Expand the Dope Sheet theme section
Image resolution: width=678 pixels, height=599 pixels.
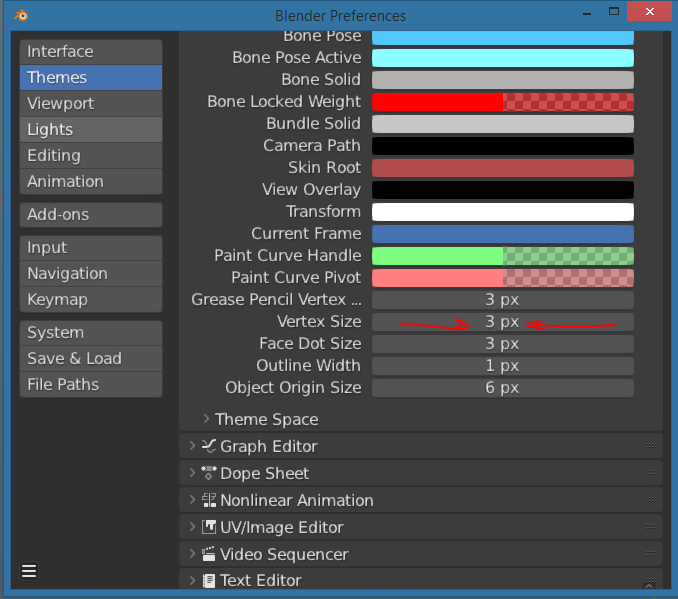click(x=192, y=473)
